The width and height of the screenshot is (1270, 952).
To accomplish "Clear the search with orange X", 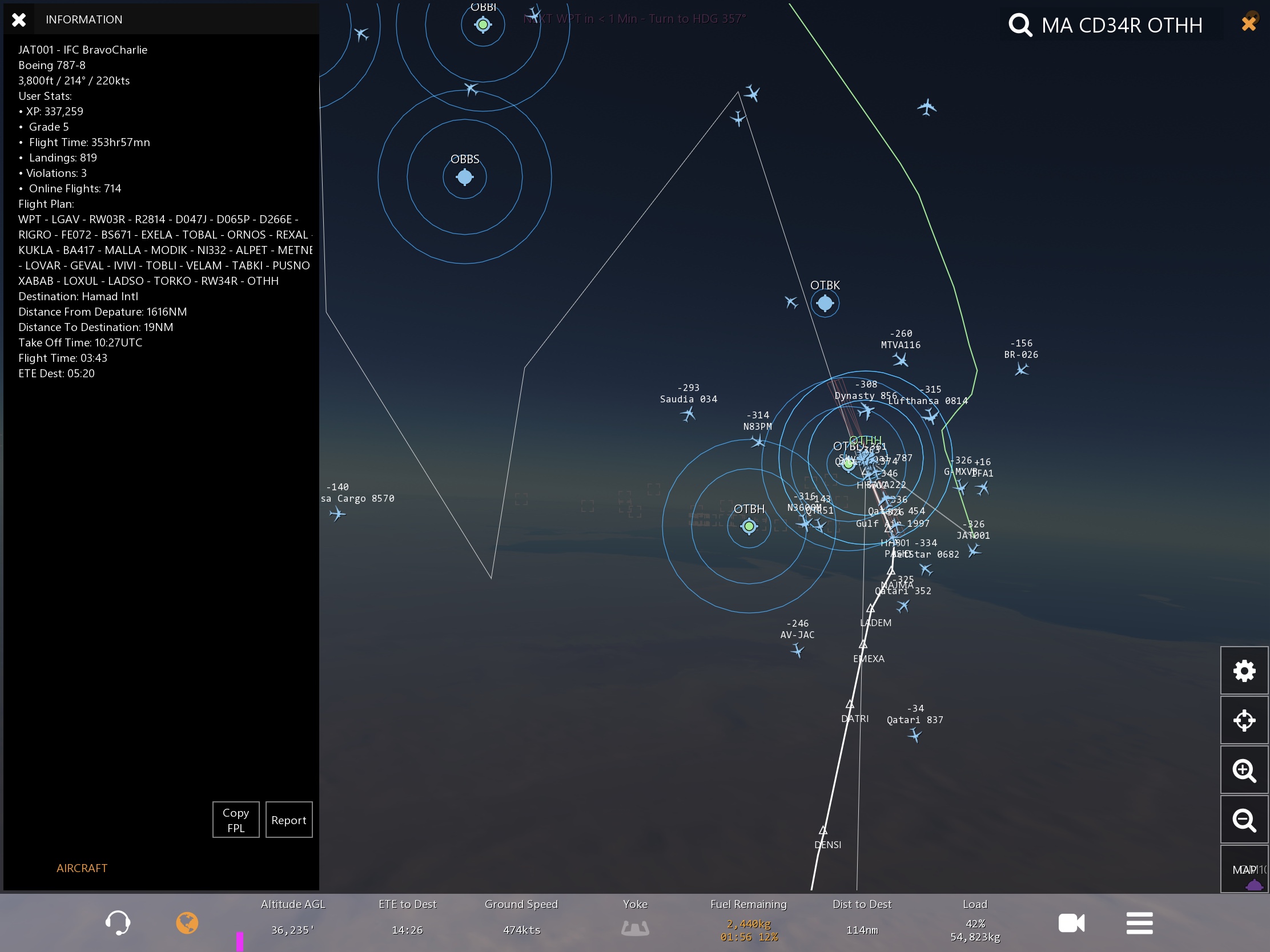I will pos(1248,23).
